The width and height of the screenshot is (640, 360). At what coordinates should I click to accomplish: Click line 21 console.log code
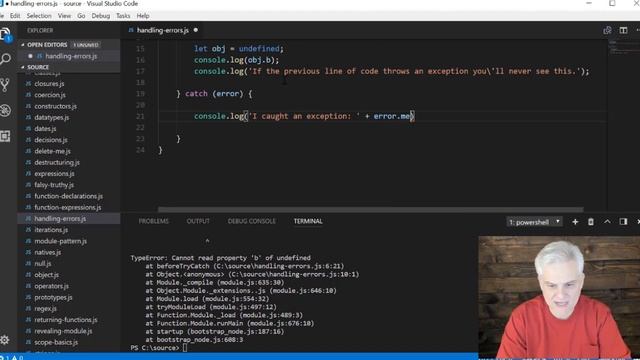[304, 116]
